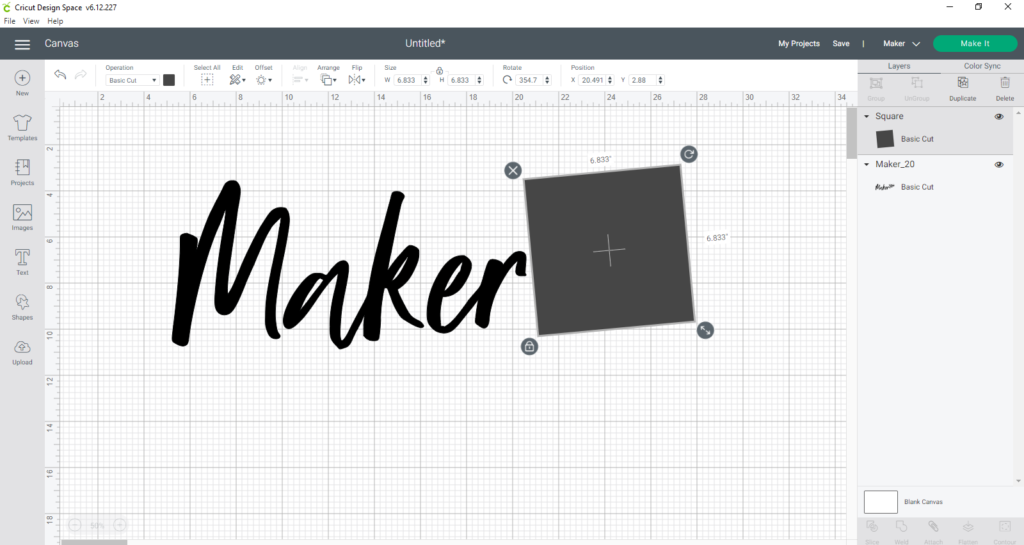Duplicate the selected layer

tap(963, 88)
